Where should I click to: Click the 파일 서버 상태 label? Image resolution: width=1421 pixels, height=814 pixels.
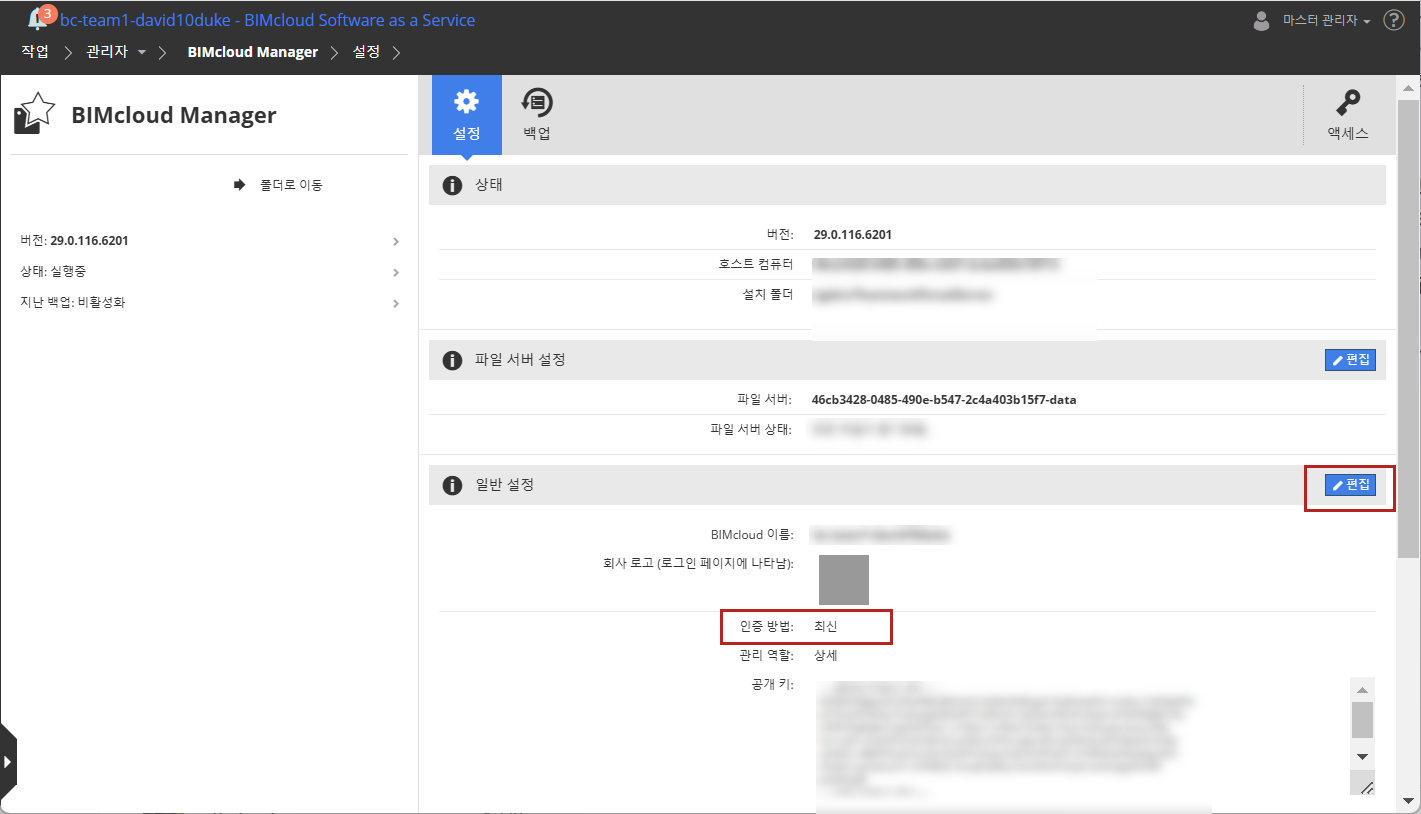coord(751,430)
